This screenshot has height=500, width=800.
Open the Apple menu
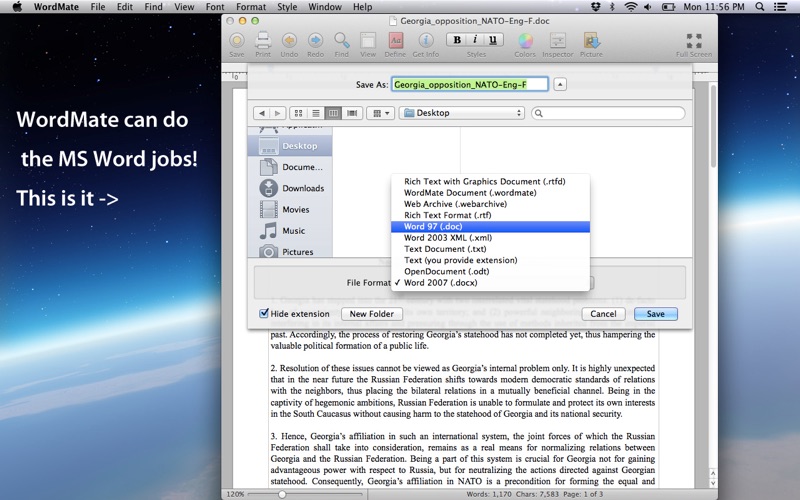pos(17,7)
